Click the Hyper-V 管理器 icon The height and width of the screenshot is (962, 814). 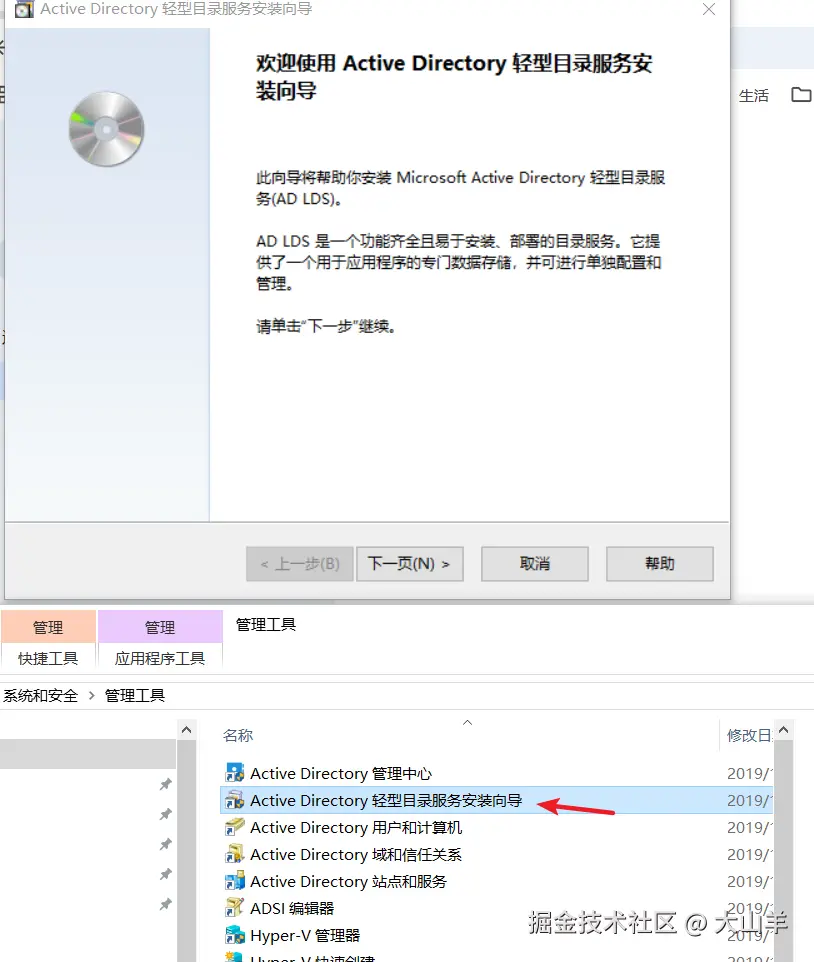234,934
